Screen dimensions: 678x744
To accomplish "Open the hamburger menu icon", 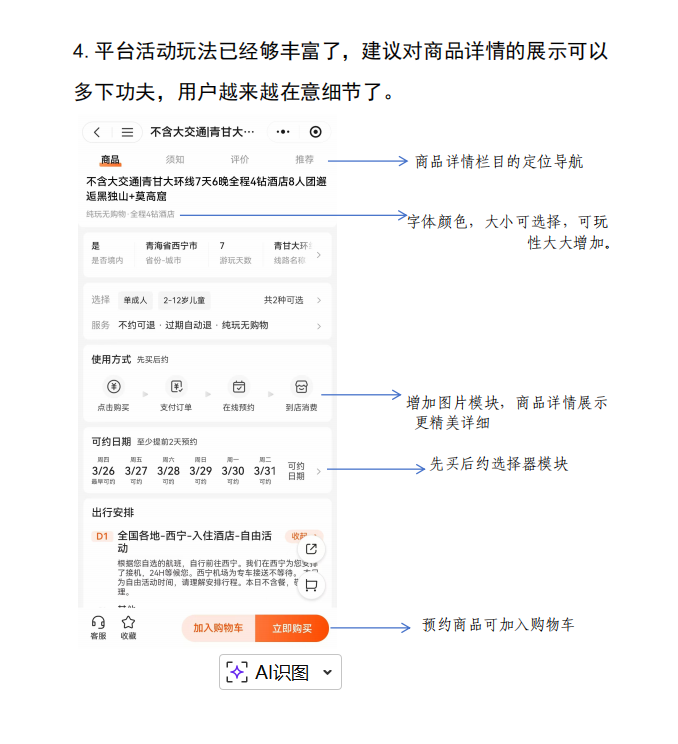I will coord(127,132).
